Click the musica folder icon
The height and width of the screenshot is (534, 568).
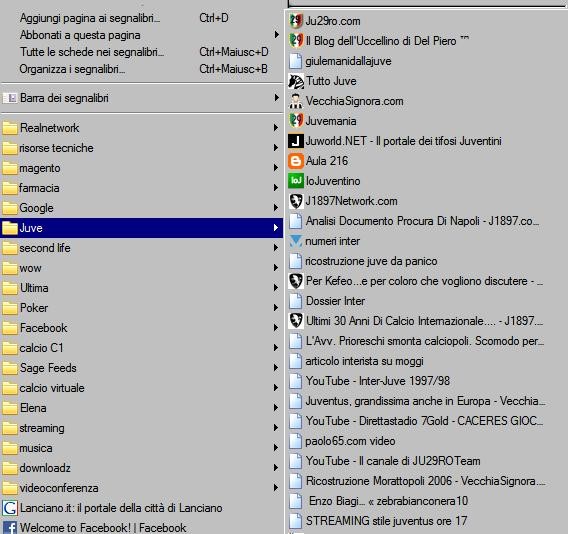(x=9, y=448)
